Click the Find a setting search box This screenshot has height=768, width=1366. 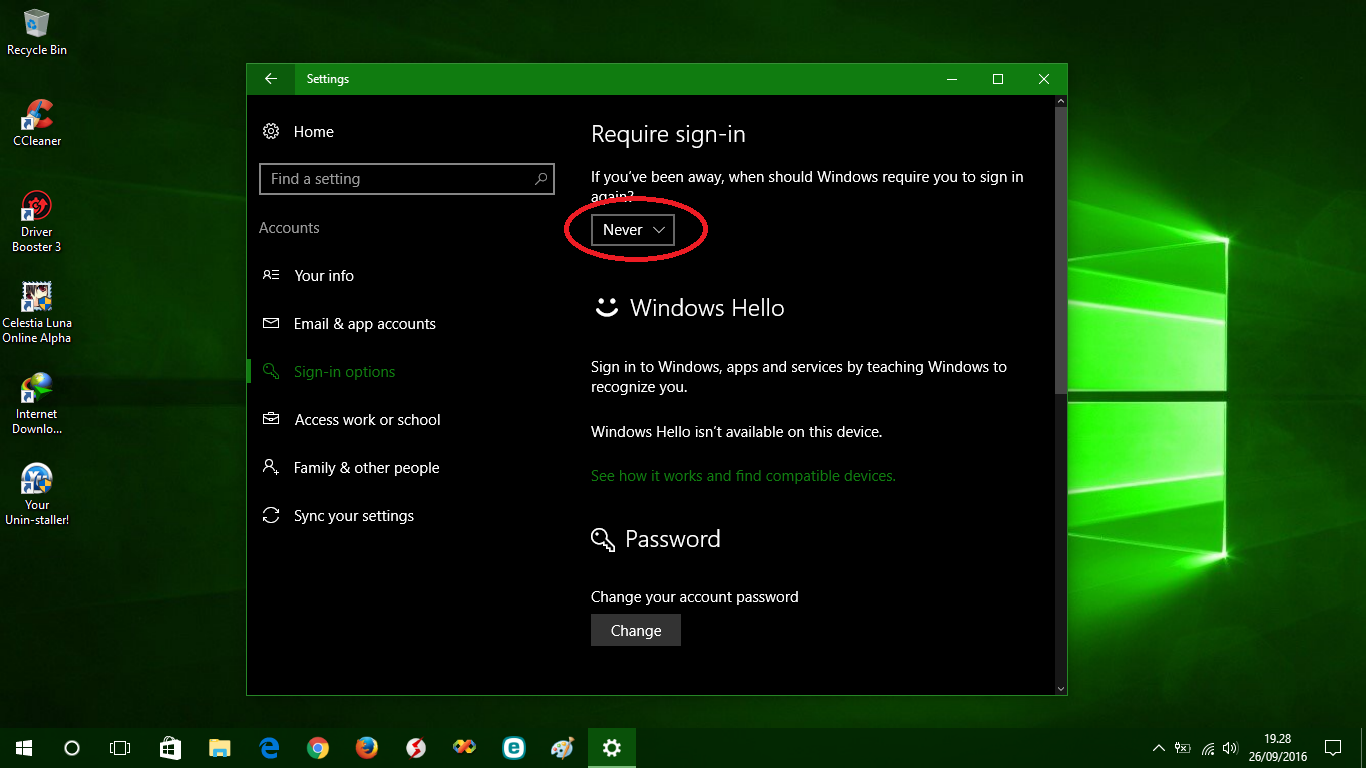(x=406, y=179)
